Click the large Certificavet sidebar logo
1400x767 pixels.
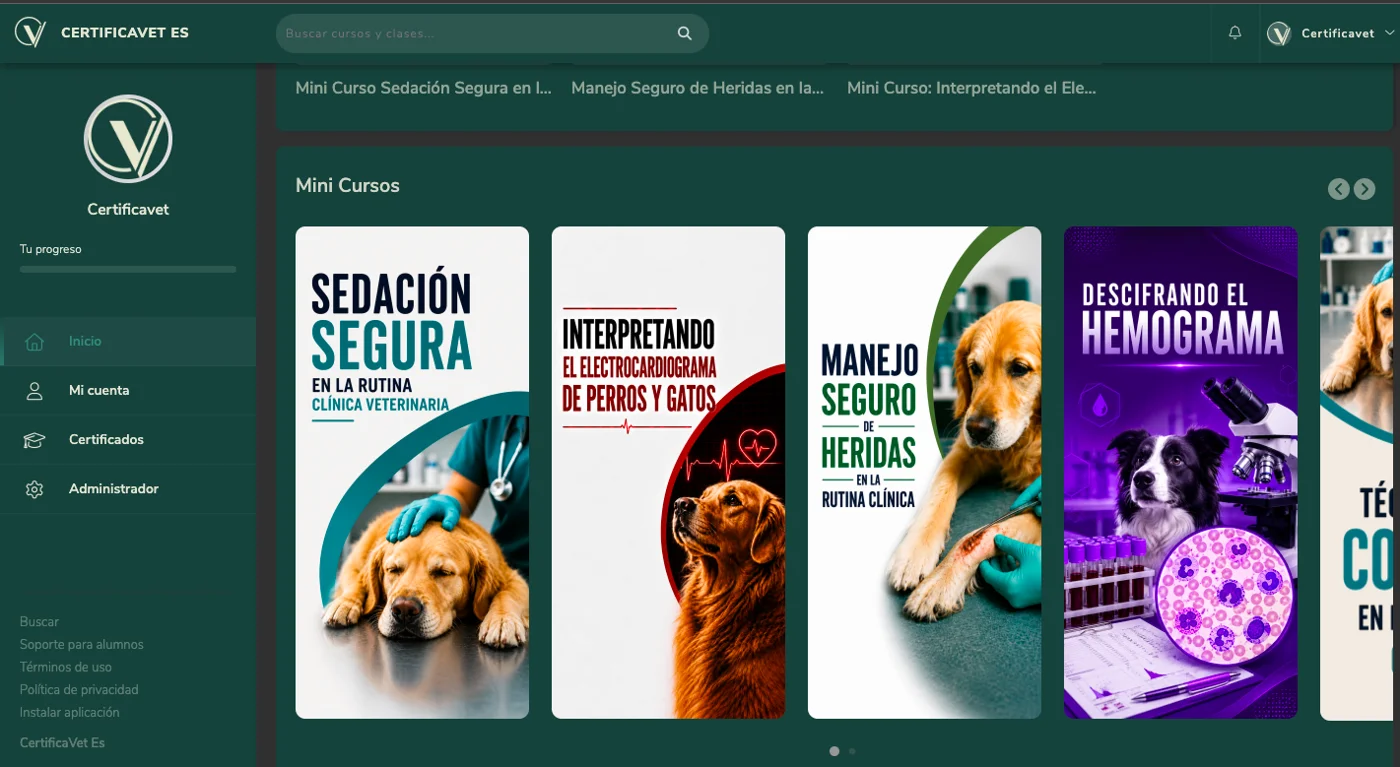point(128,139)
